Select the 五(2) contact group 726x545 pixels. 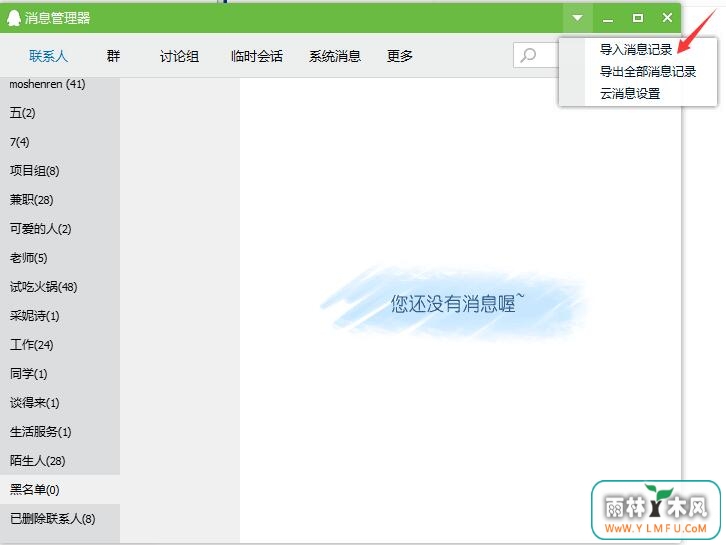tap(60, 113)
